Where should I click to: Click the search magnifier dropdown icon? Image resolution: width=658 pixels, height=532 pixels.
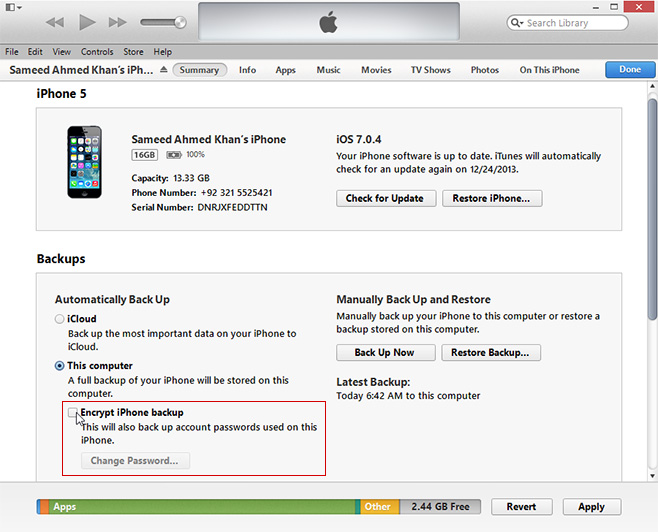tap(517, 23)
